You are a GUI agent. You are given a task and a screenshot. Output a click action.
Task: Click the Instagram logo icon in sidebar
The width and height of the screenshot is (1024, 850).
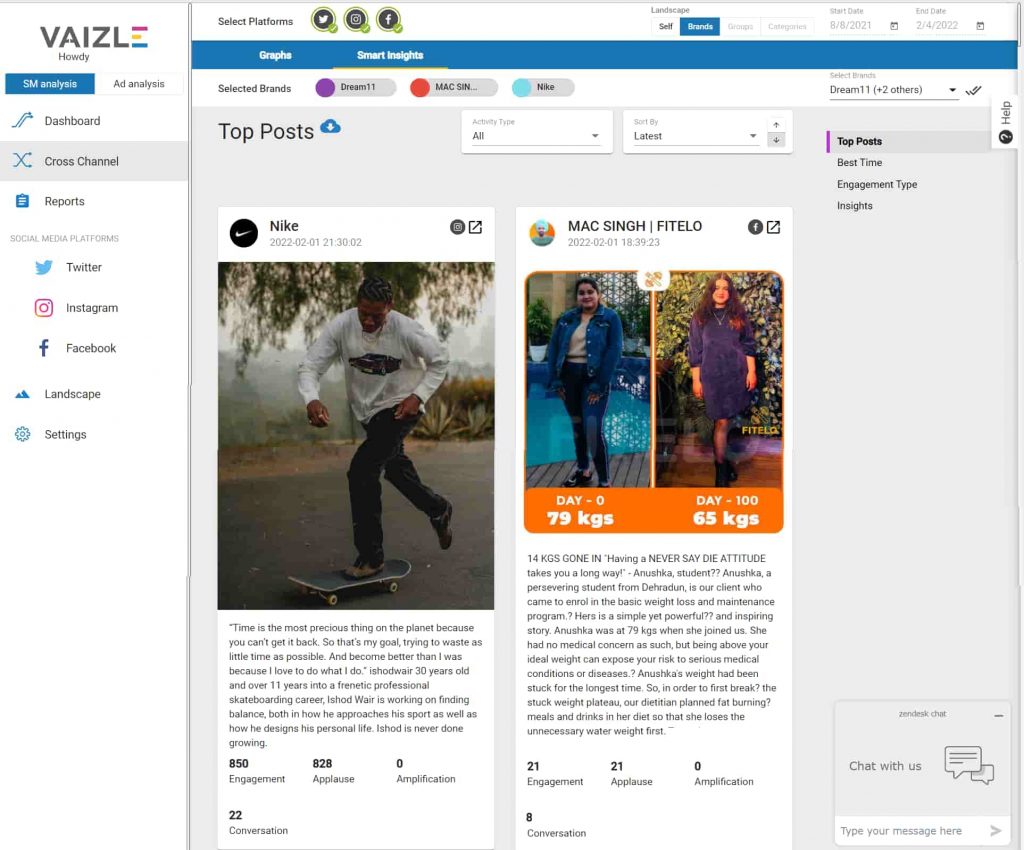click(x=44, y=307)
